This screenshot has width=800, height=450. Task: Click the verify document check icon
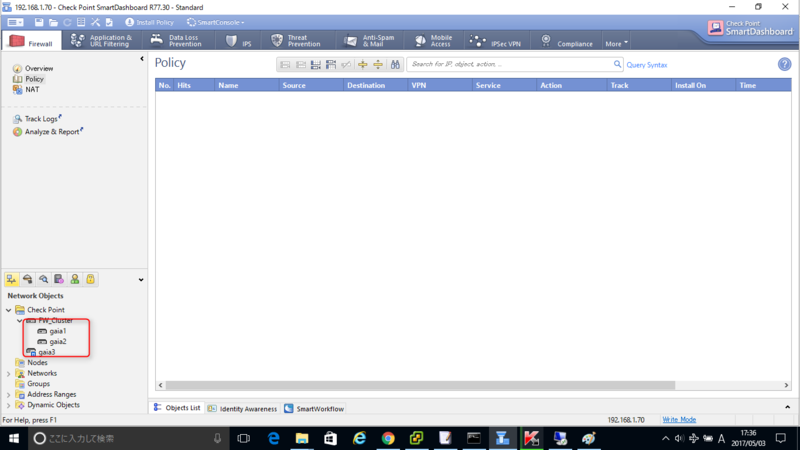[109, 22]
